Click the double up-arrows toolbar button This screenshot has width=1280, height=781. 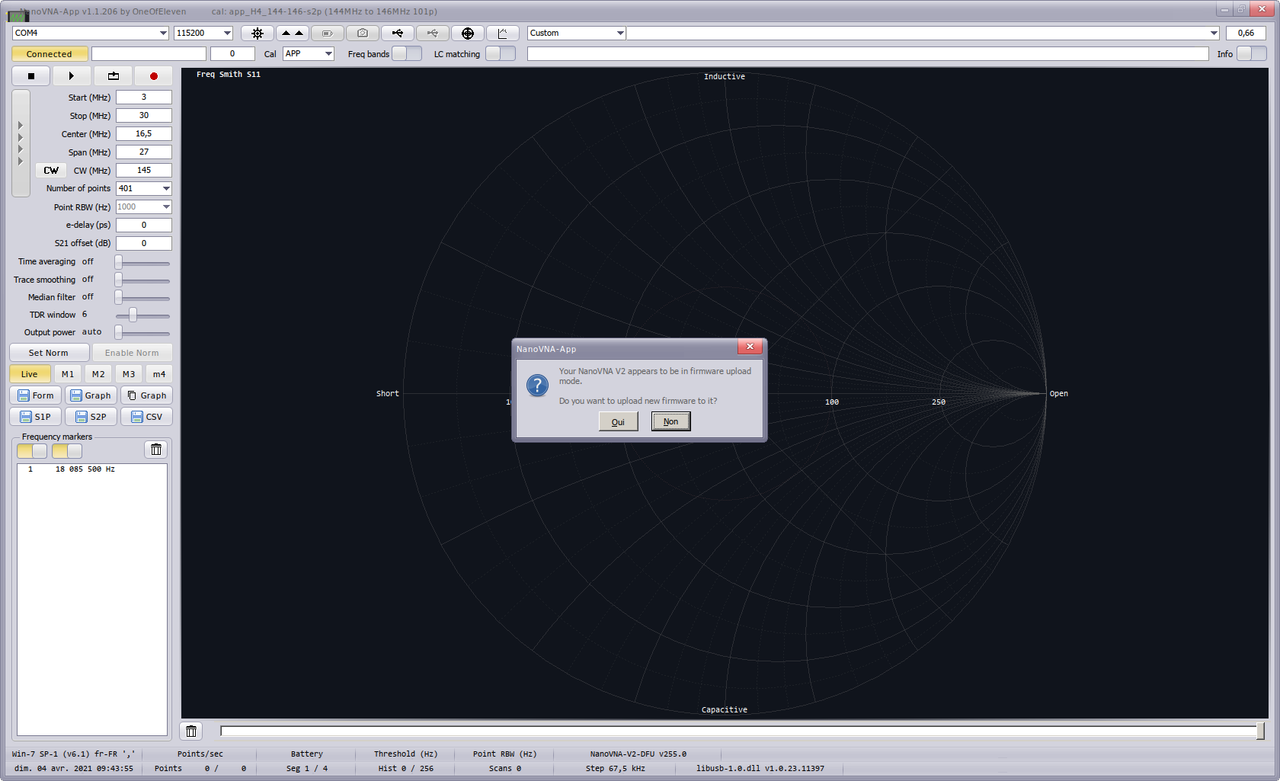292,33
